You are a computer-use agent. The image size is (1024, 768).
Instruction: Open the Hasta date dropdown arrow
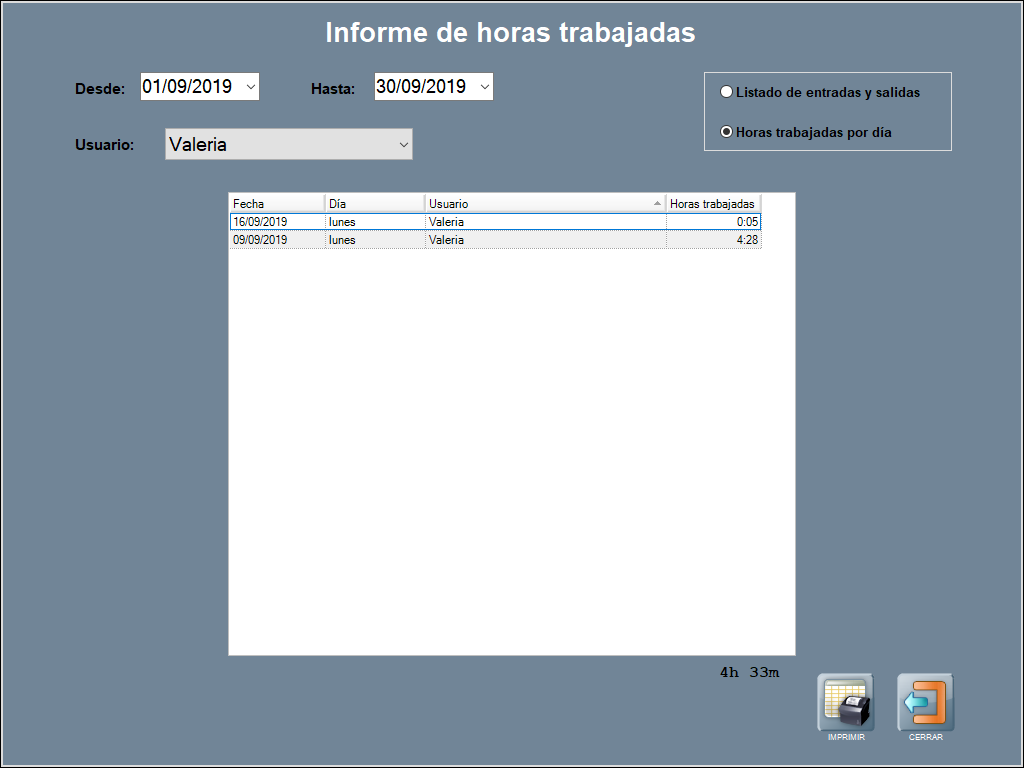click(484, 87)
